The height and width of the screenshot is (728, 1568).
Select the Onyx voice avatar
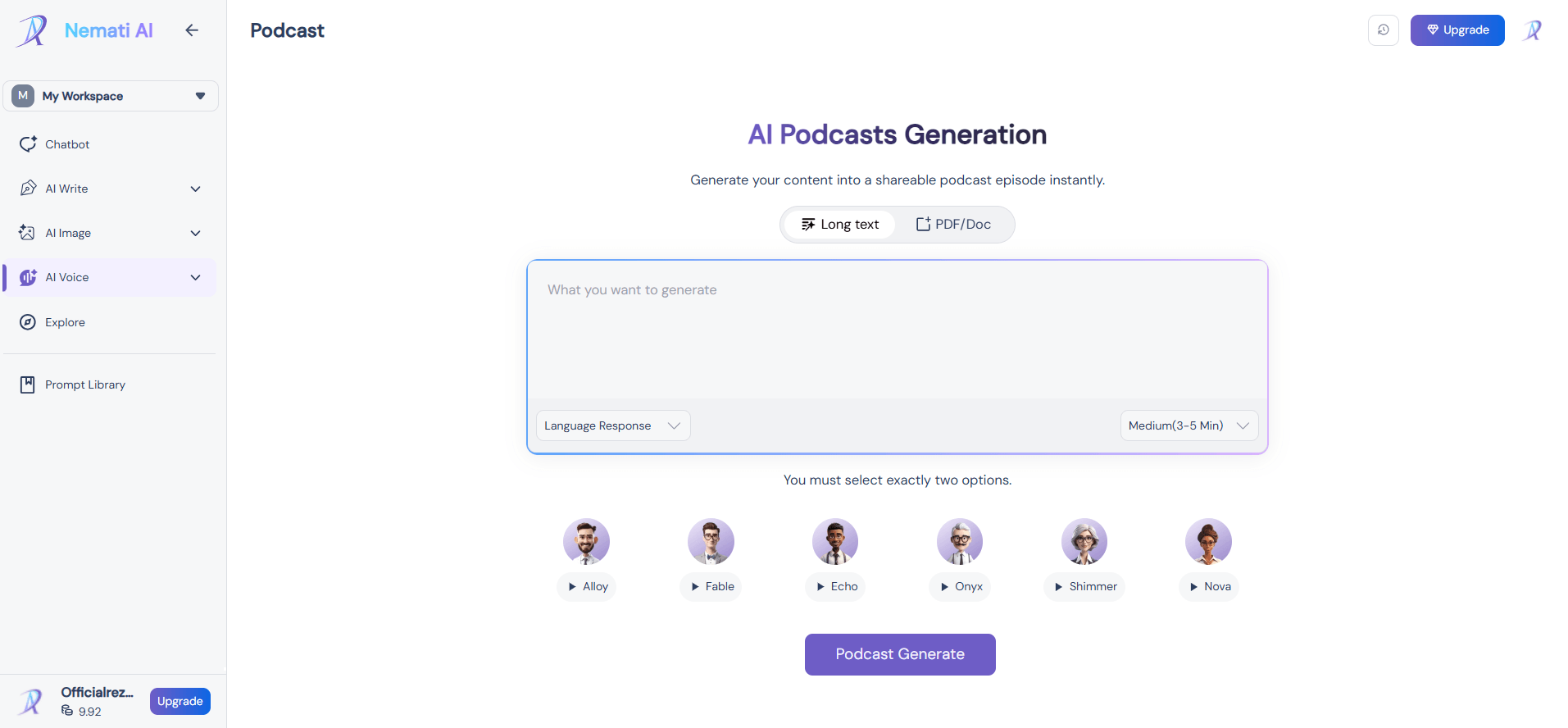point(960,542)
